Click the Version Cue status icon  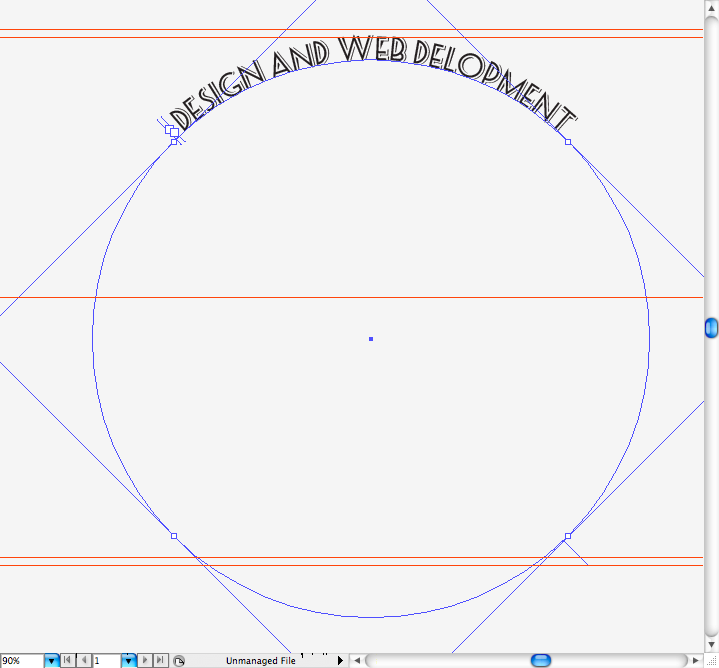tap(179, 661)
